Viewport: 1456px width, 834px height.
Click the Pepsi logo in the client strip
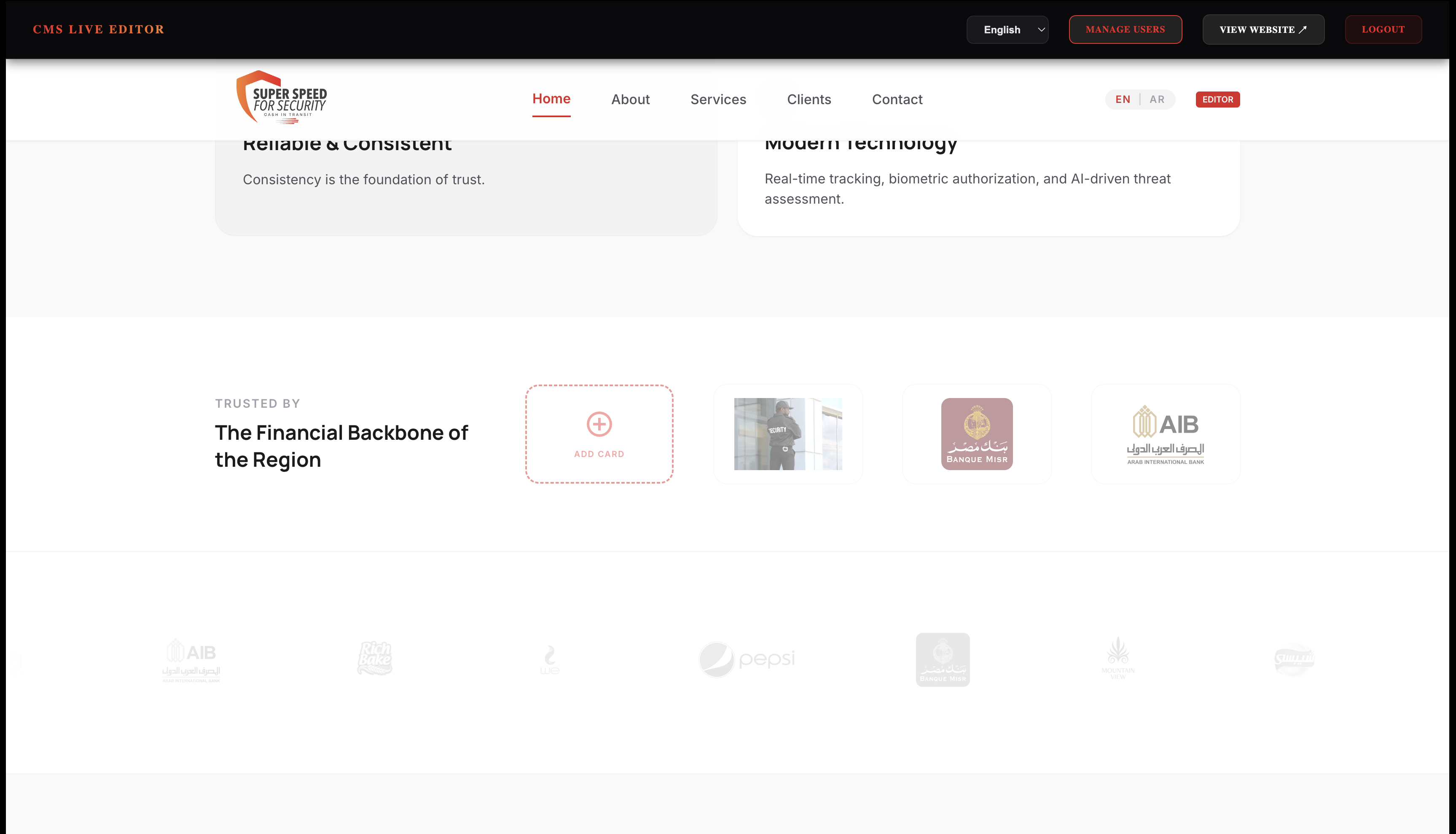747,659
